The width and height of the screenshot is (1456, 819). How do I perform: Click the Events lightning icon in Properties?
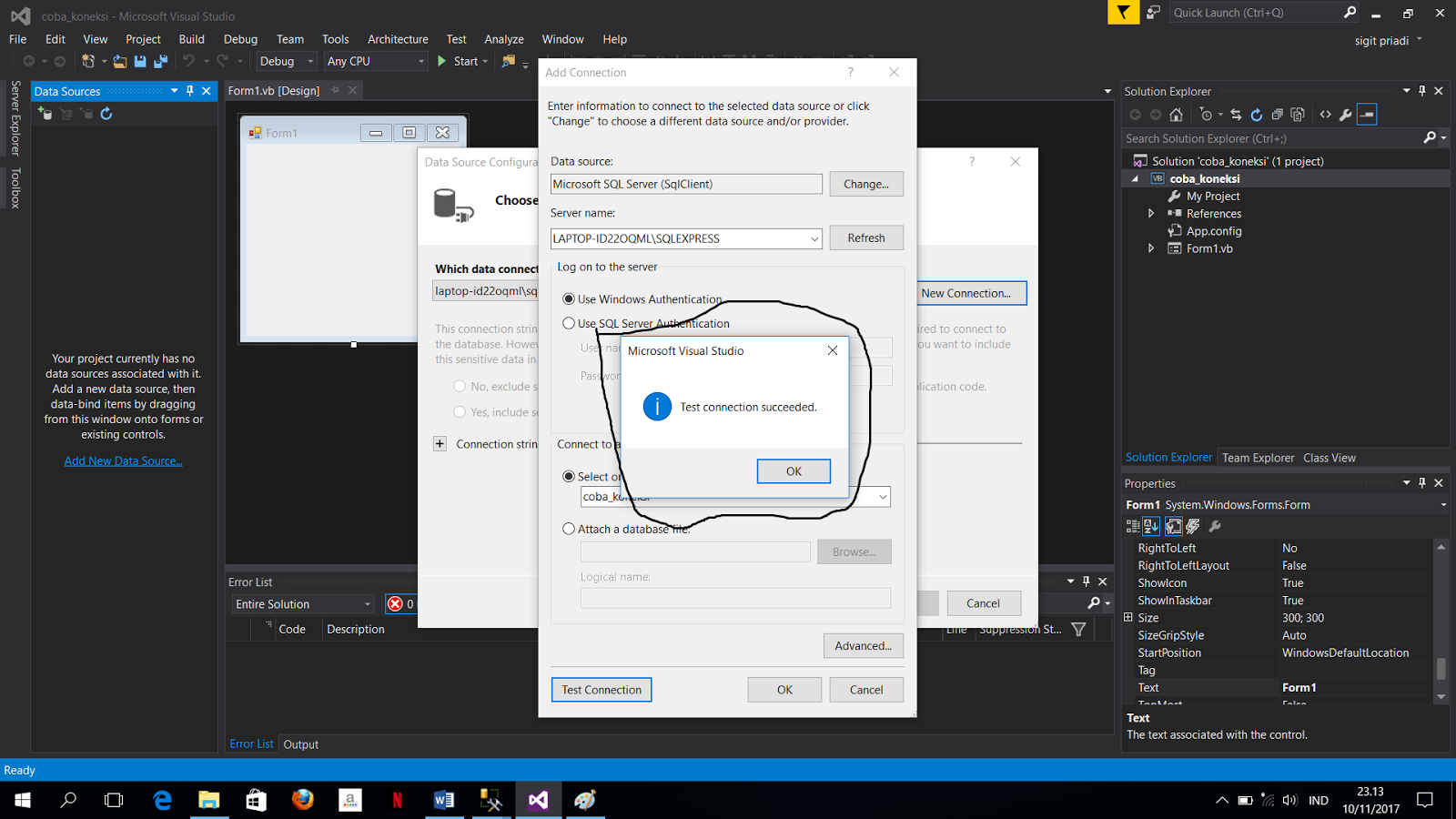1193,526
